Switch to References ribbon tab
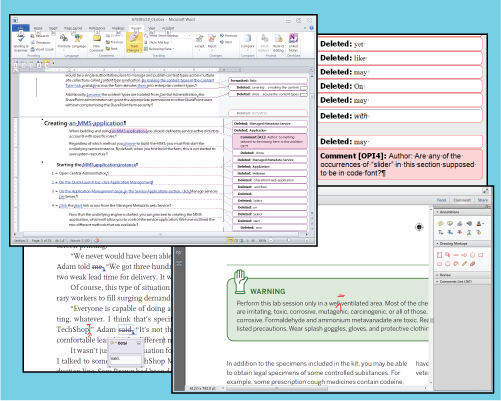 tap(97, 28)
